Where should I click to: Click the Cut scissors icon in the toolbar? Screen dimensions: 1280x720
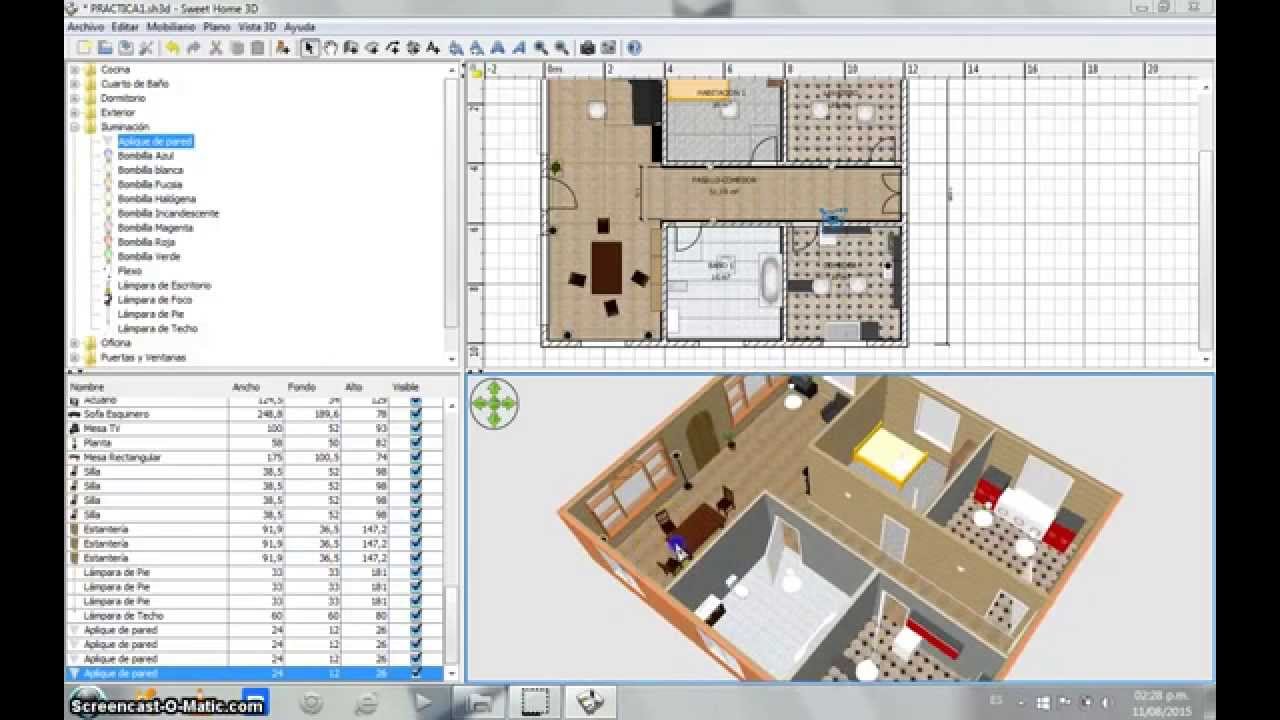[x=216, y=48]
